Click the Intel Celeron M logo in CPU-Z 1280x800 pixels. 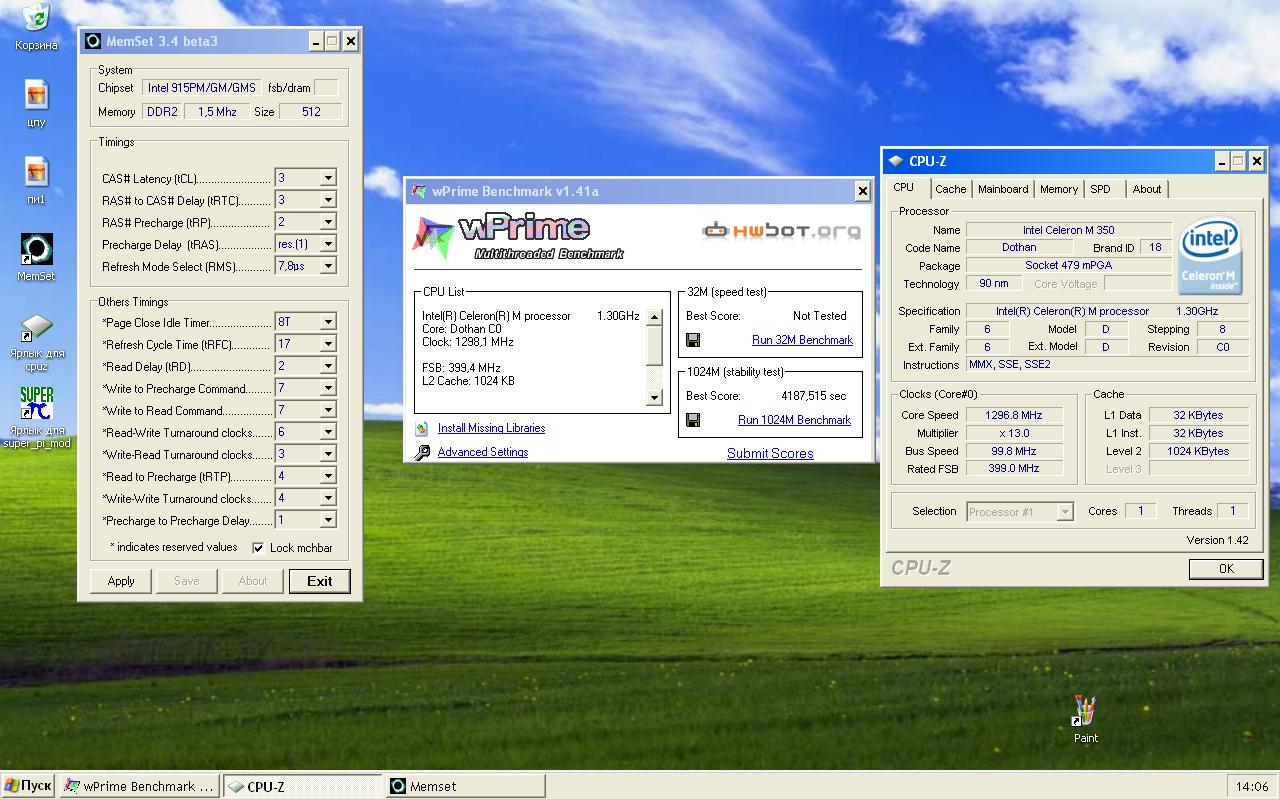pos(1210,256)
